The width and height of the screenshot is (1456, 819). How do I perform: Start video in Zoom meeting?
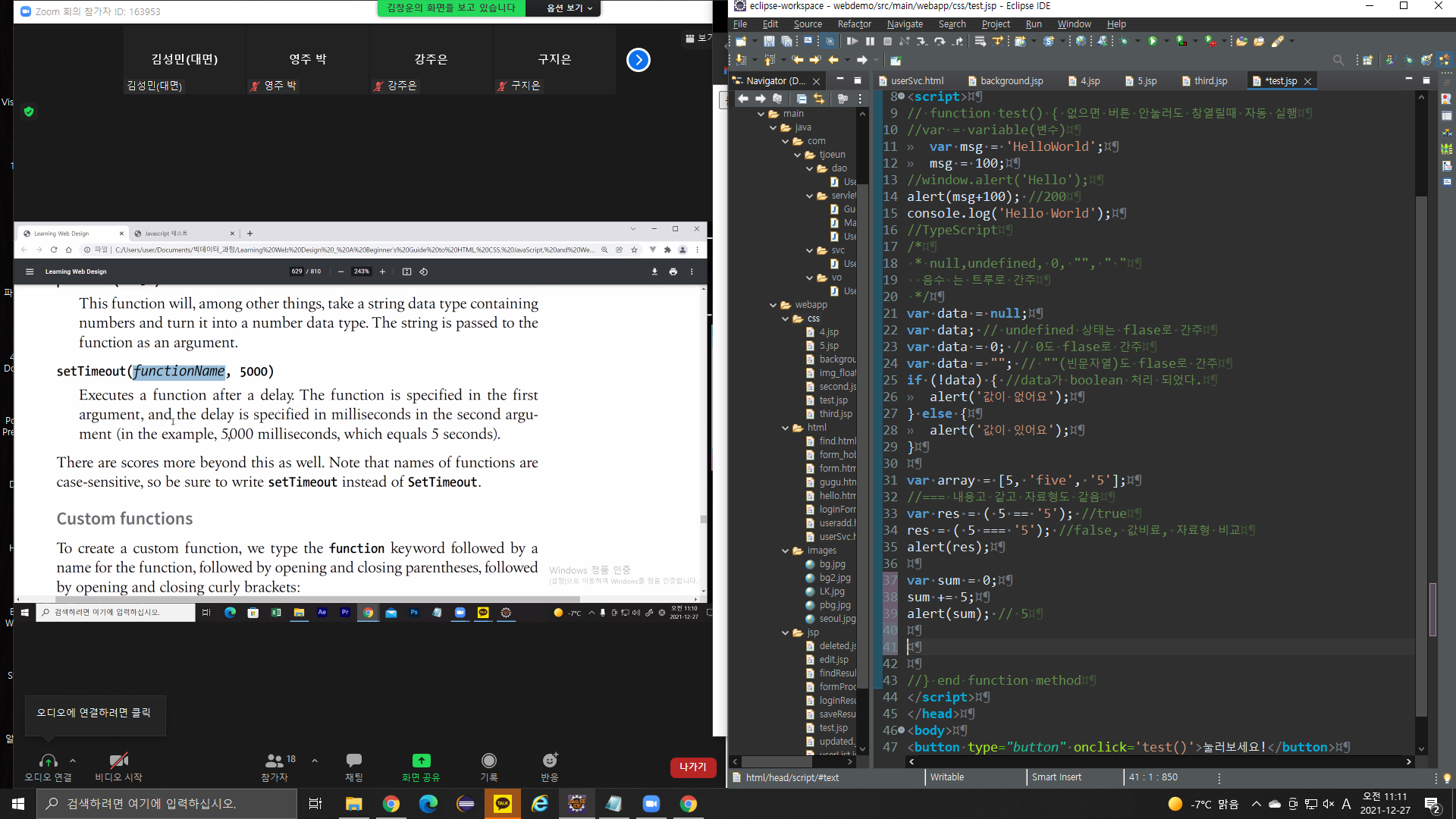[118, 761]
